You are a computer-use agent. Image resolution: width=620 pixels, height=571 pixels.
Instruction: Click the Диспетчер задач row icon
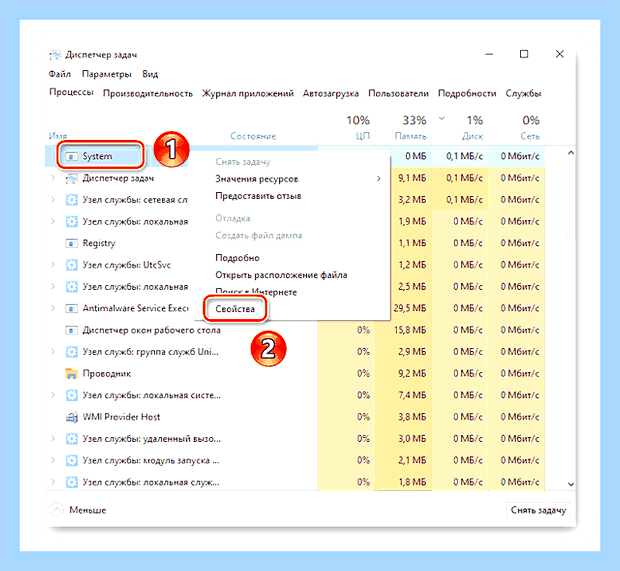click(x=71, y=178)
